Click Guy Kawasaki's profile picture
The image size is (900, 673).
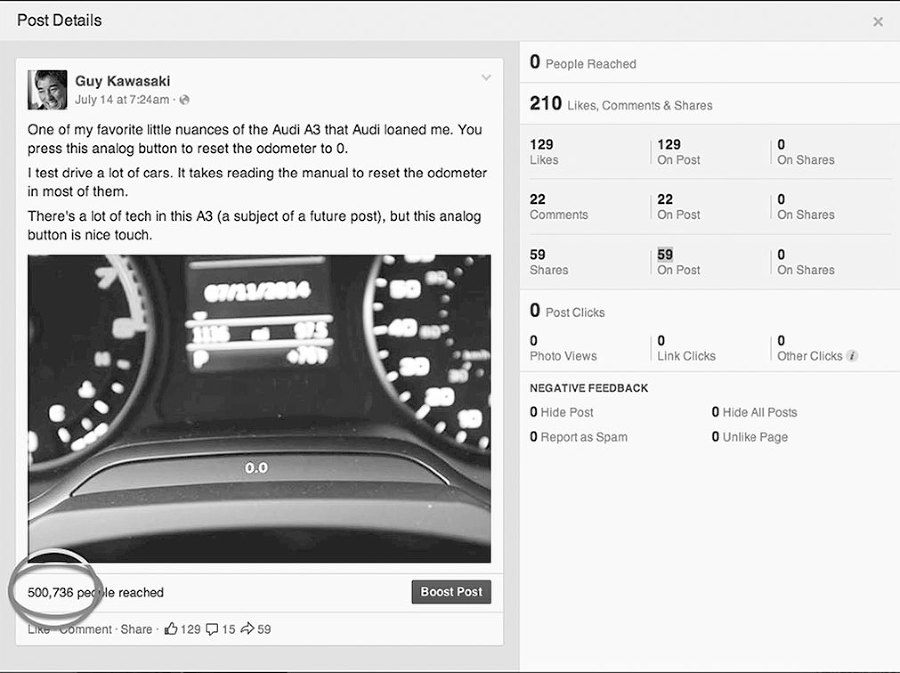(47, 90)
